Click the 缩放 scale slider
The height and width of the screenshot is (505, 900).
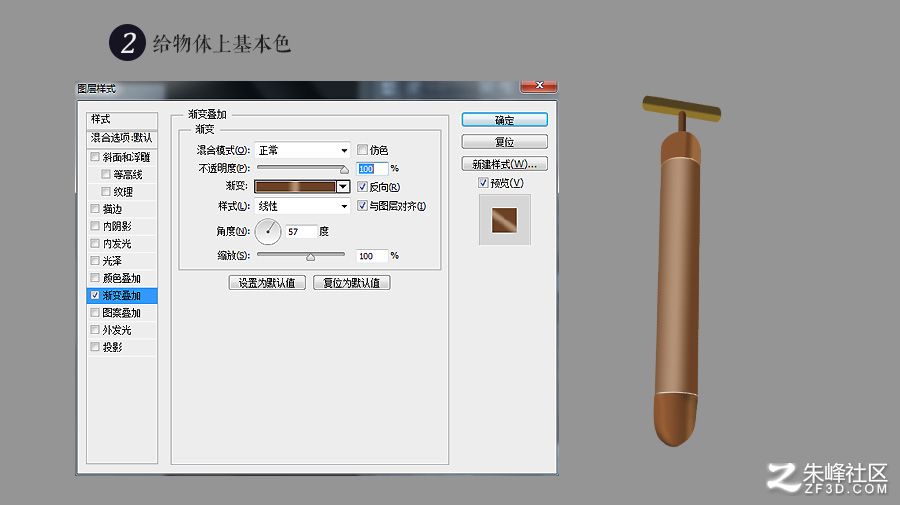[301, 255]
